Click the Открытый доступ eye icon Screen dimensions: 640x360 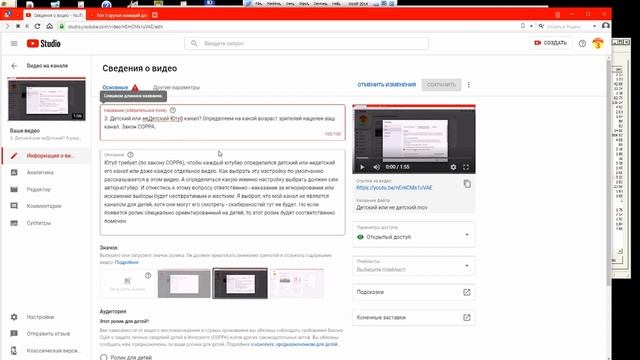[360, 237]
